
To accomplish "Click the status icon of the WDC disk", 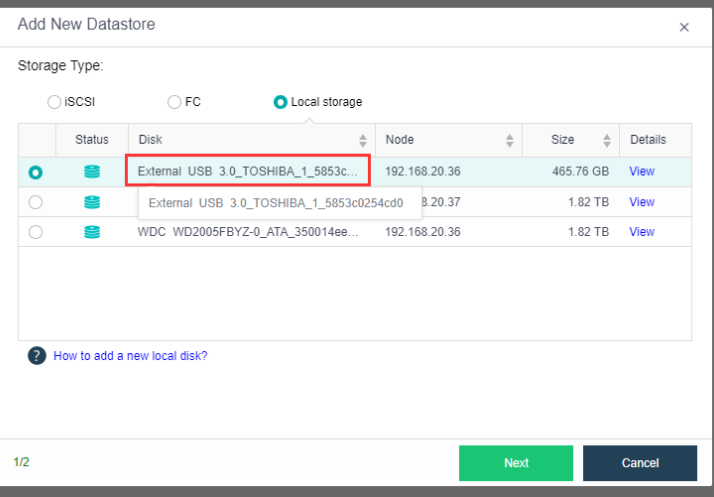I will click(92, 232).
